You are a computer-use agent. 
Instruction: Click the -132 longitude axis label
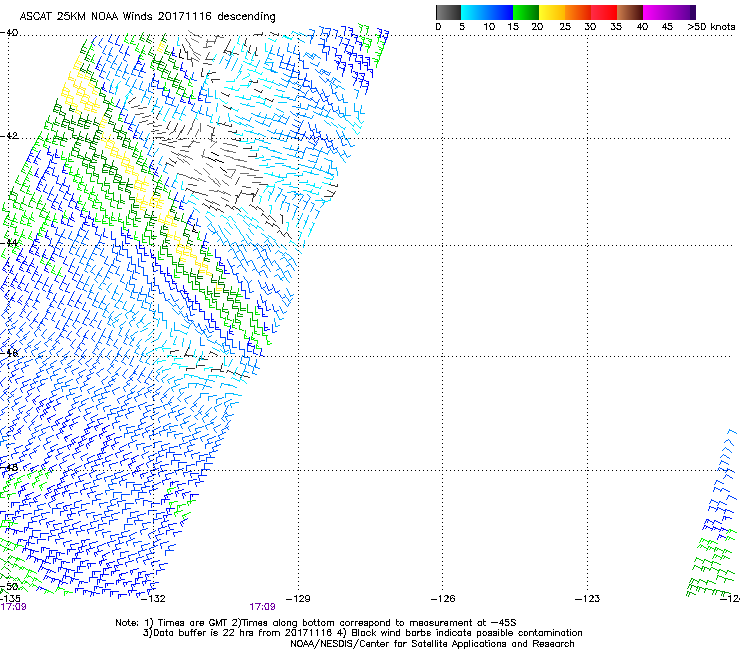click(x=153, y=599)
